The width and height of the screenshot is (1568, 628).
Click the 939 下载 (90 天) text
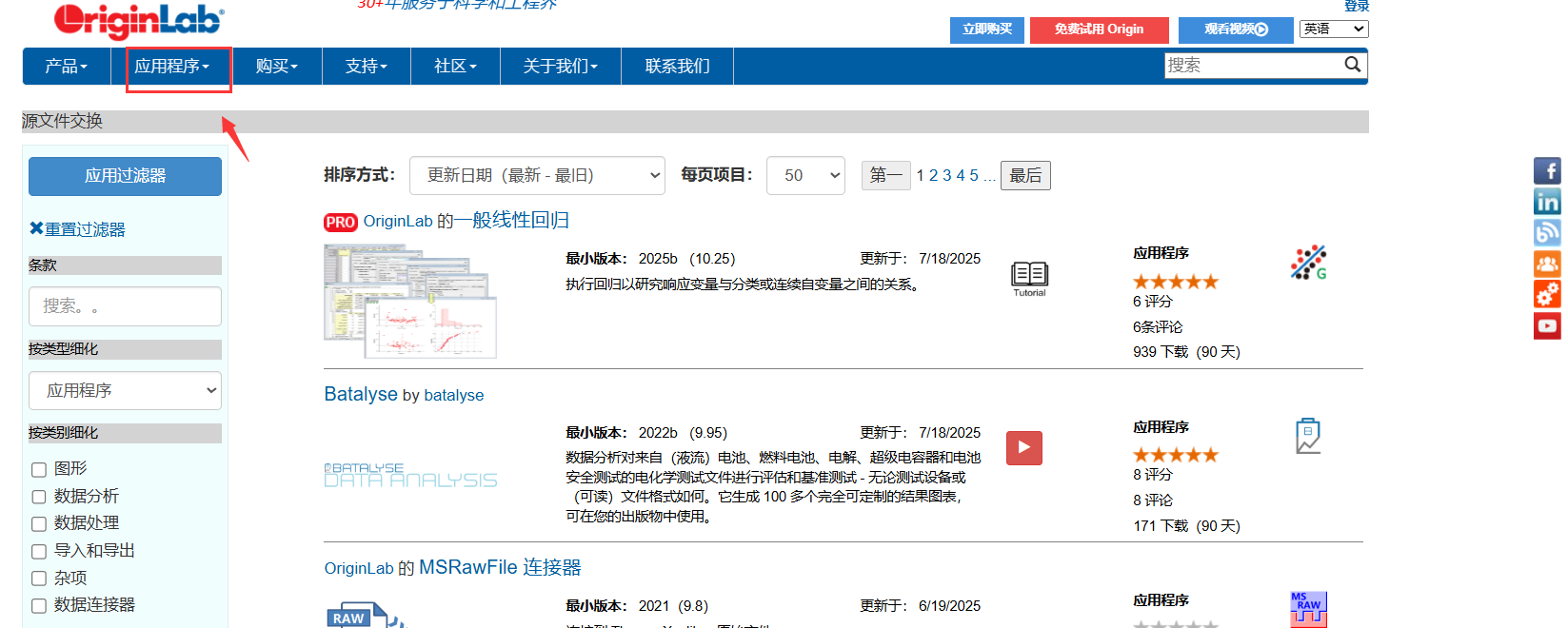[x=1186, y=352]
